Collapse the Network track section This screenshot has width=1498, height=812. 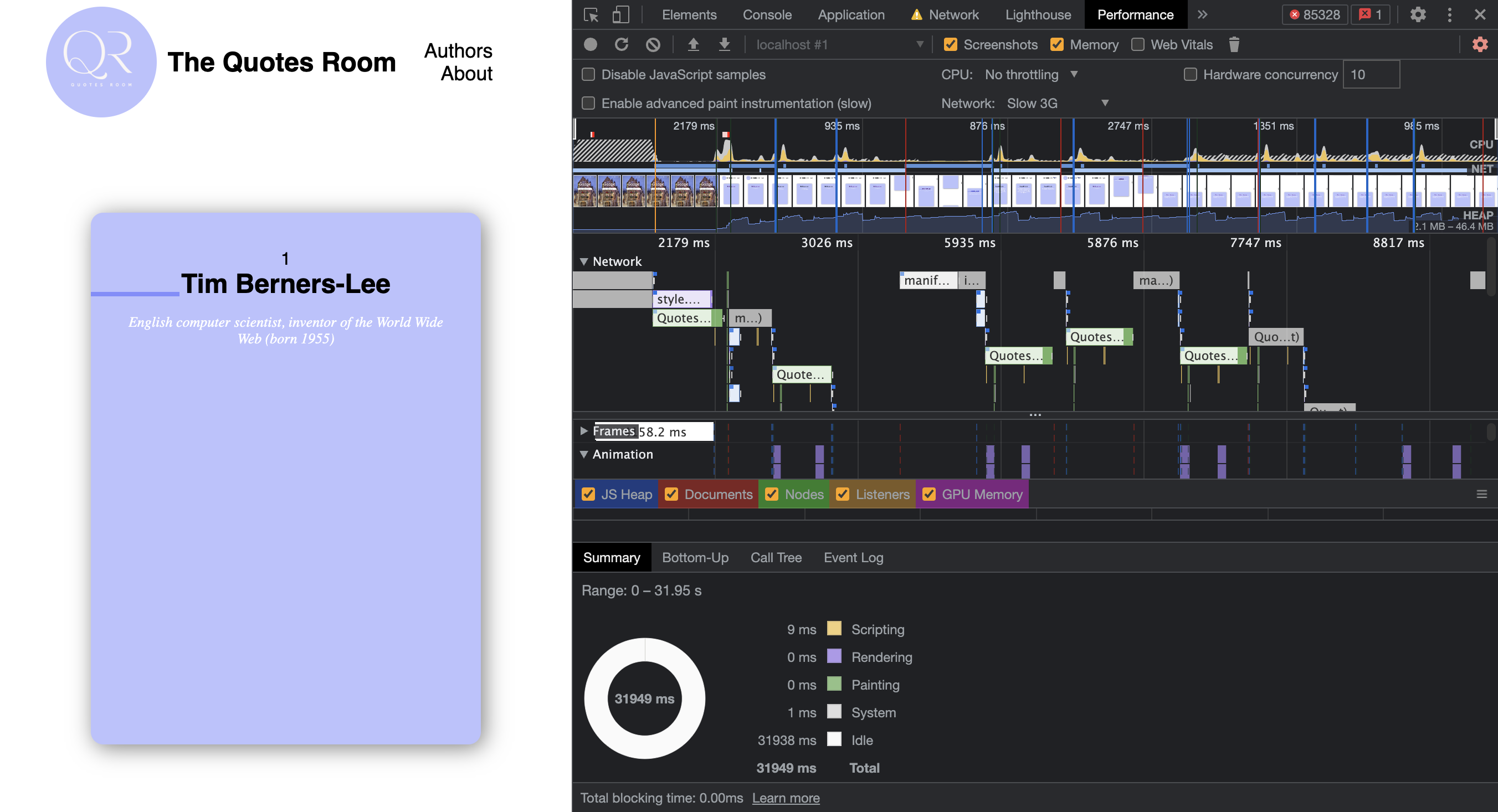click(x=584, y=261)
